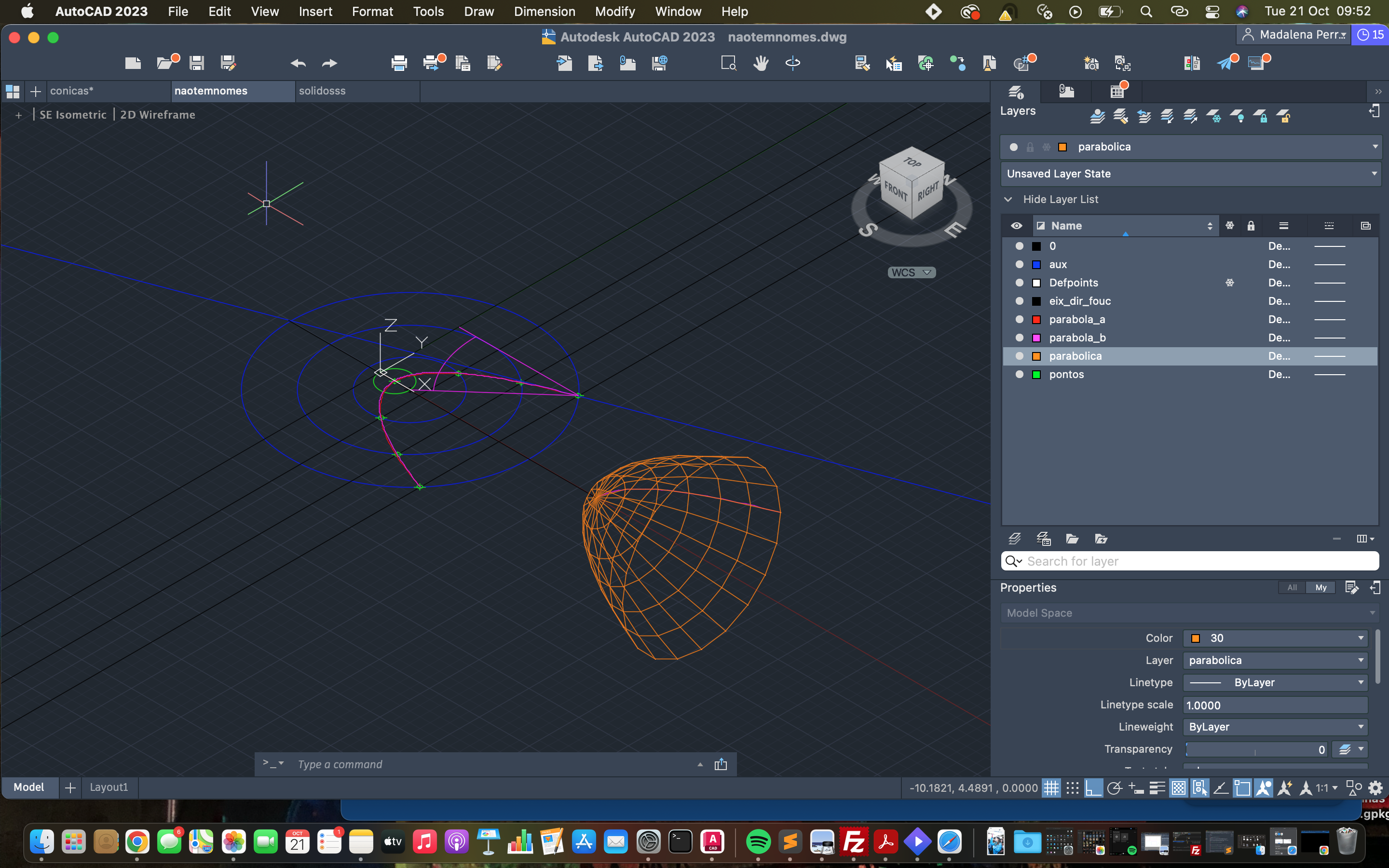Click the Redo arrow icon

tap(329, 63)
